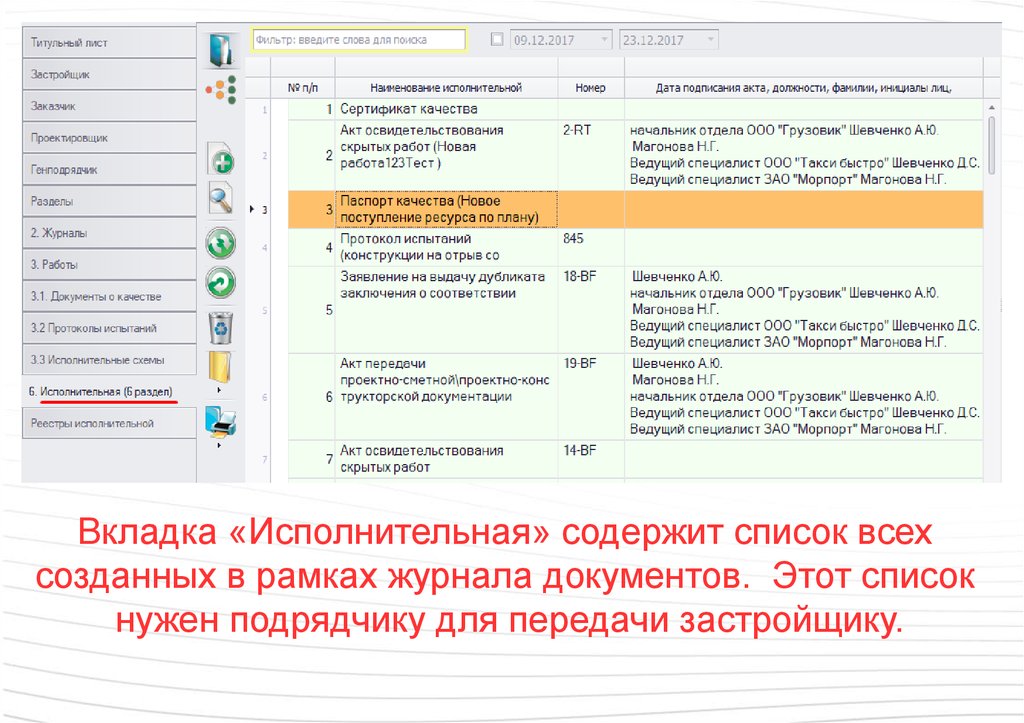Open the 3.2 Протоколы испытаний tab
The width and height of the screenshot is (1024, 723).
pyautogui.click(x=109, y=328)
